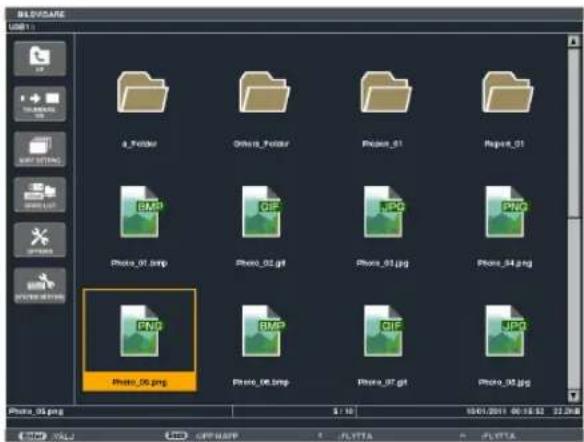Select the Photo_01.bmp image file
This screenshot has height=442, width=584.
[142, 212]
